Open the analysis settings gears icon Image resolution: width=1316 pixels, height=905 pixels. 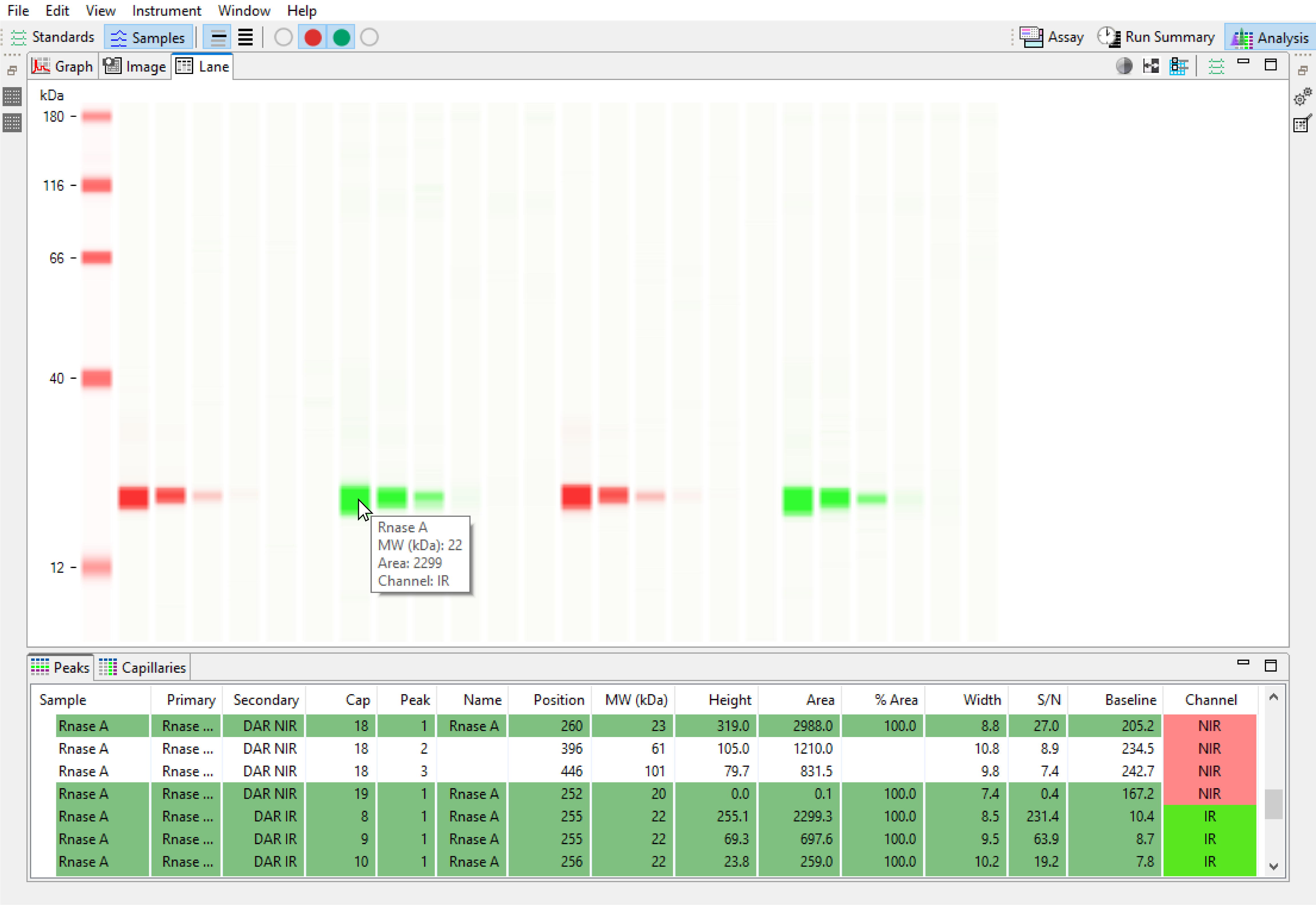1303,97
